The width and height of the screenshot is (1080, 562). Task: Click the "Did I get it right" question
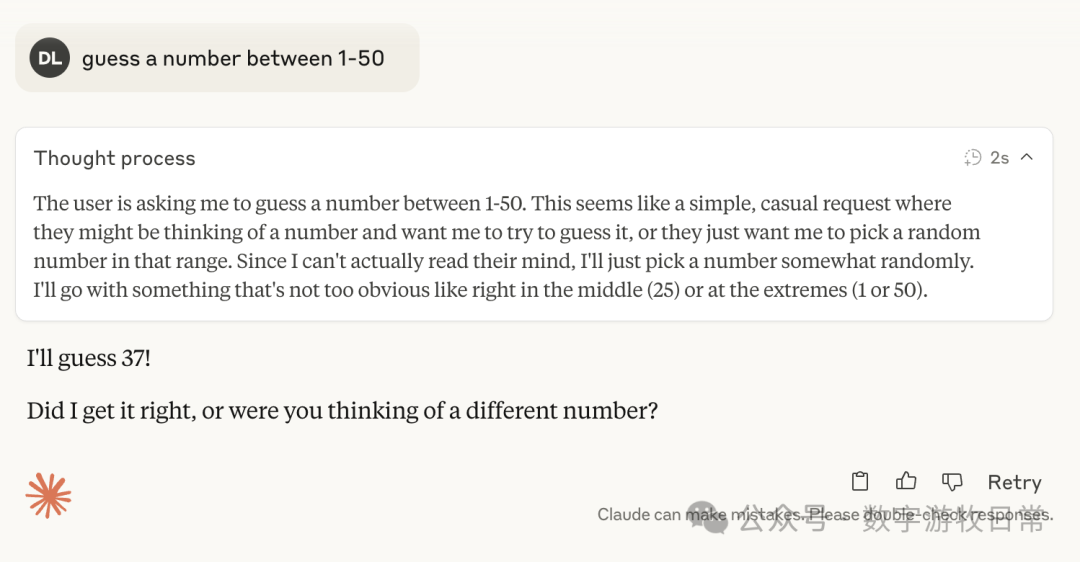[x=342, y=410]
